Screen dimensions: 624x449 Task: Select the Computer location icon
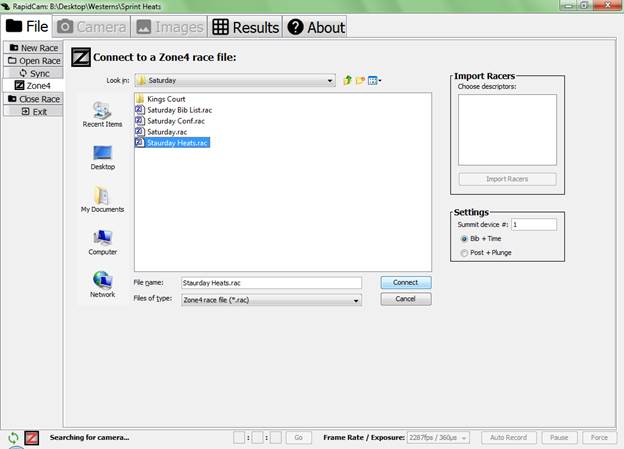(x=102, y=241)
